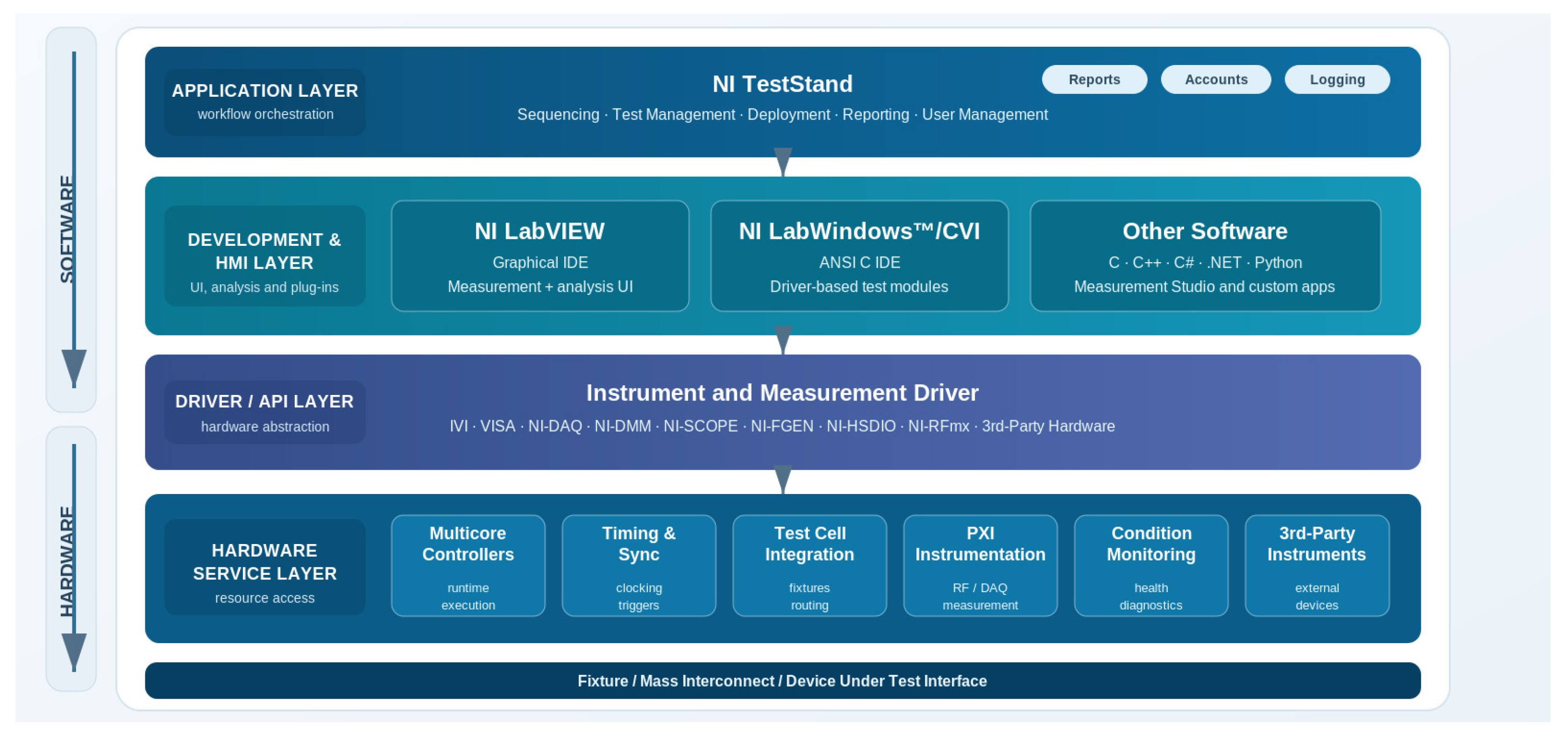
Task: Click the Test Cell Integration tile
Action: tap(809, 566)
